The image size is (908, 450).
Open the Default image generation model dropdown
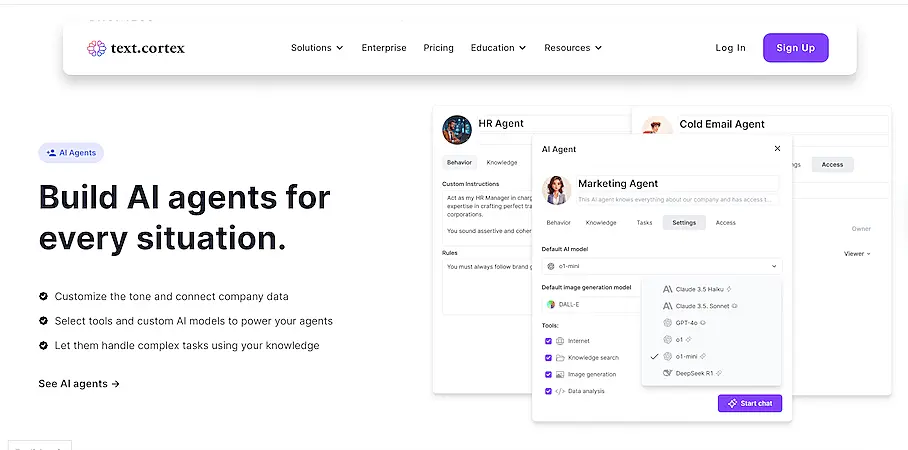(x=592, y=304)
